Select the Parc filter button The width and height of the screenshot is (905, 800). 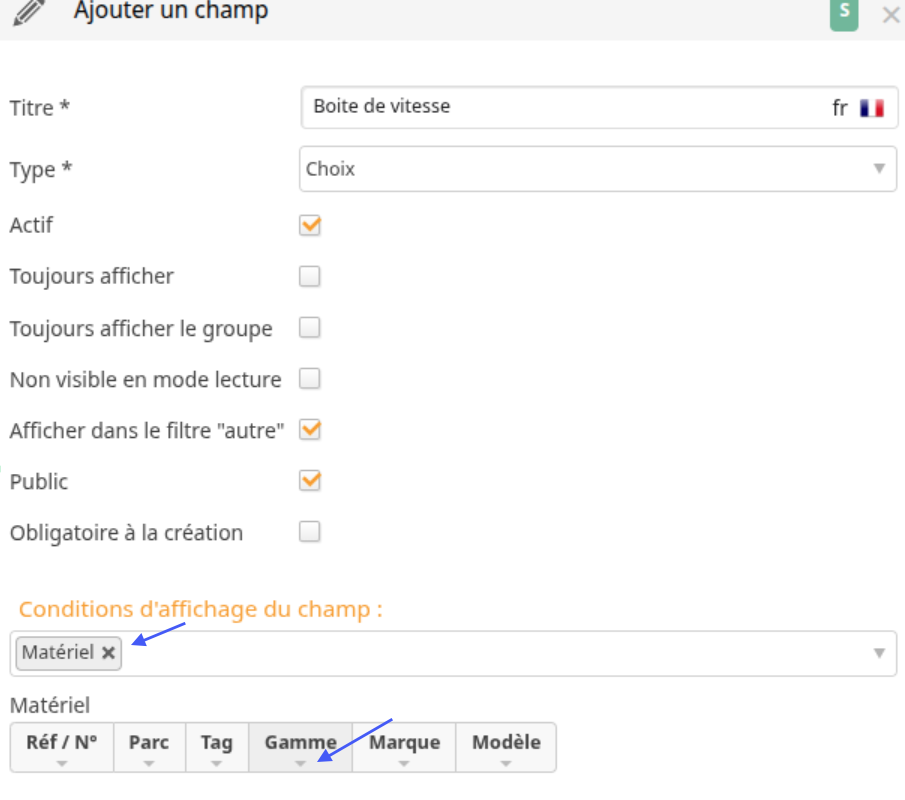[x=149, y=747]
